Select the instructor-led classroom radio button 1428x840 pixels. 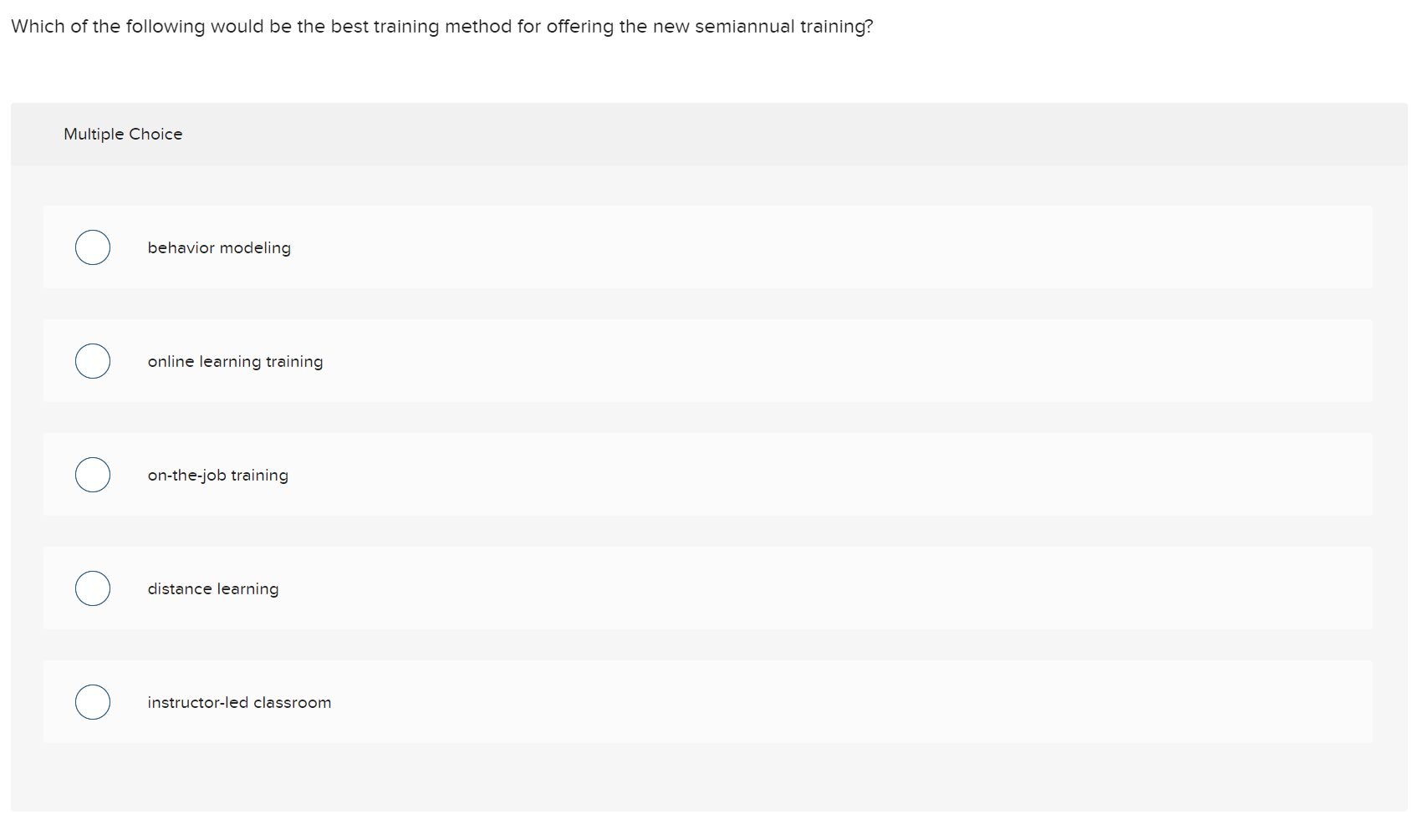point(92,701)
